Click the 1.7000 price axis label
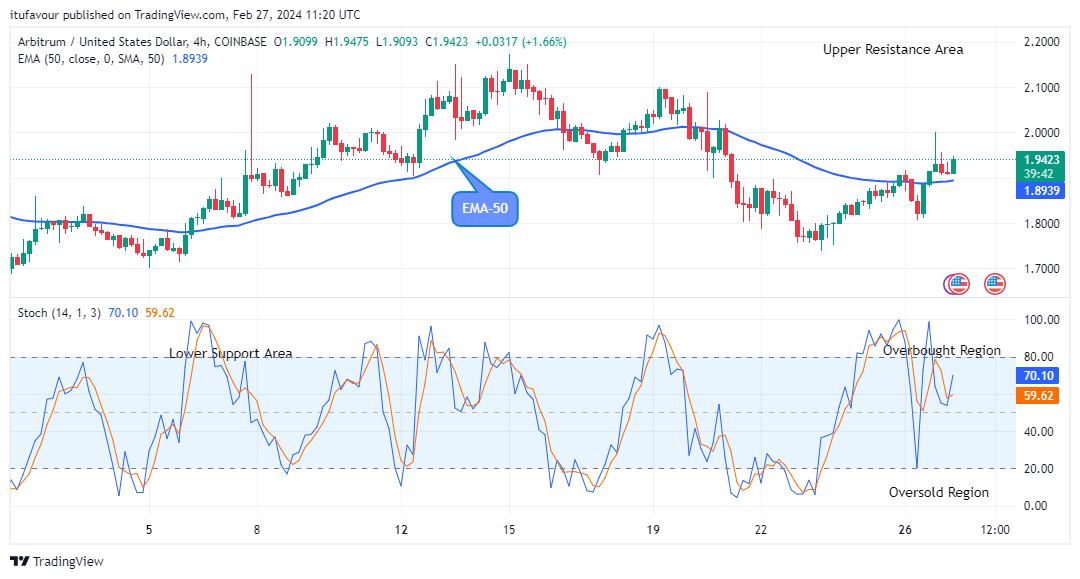1080x579 pixels. click(1042, 269)
